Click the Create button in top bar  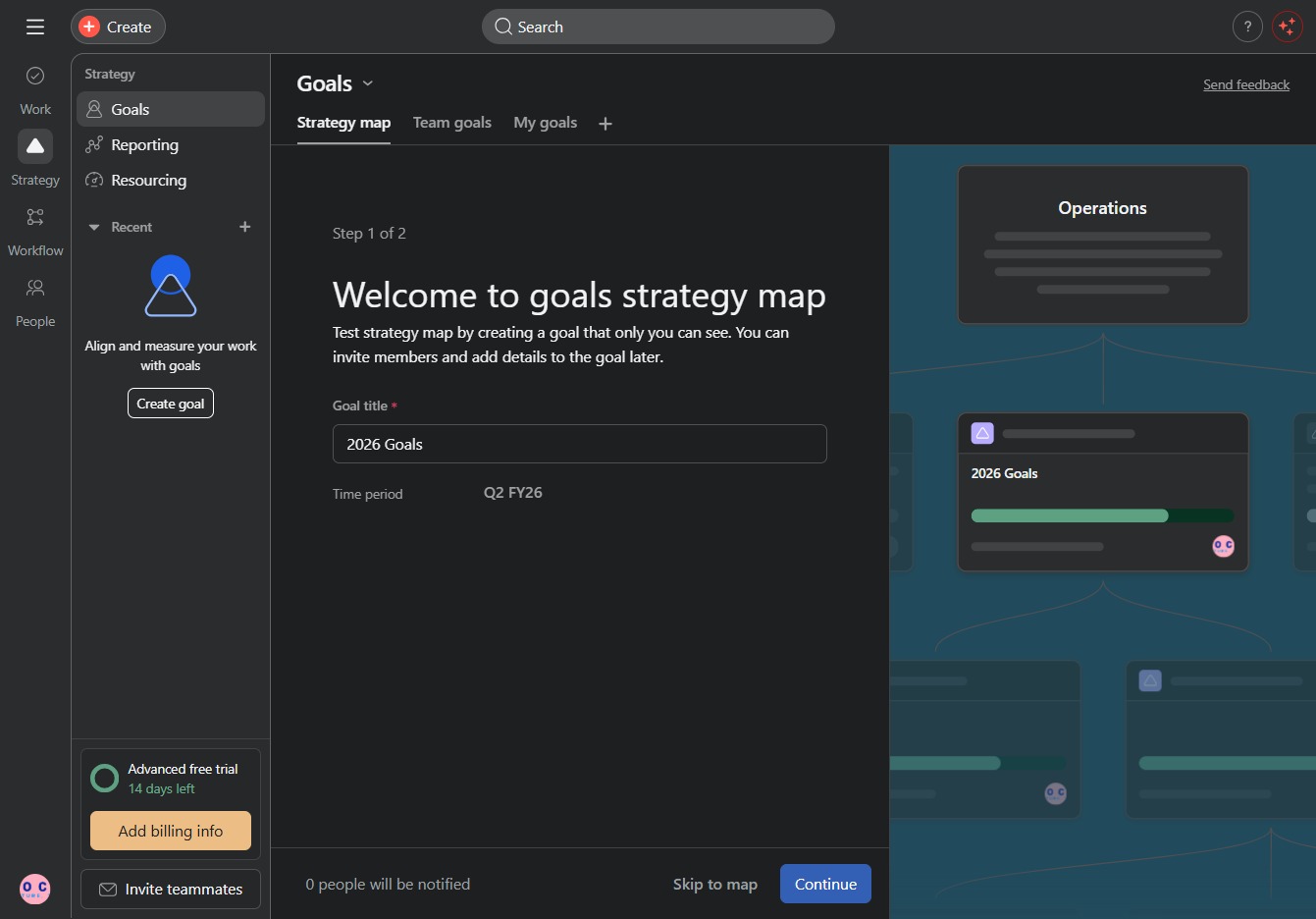coord(118,27)
